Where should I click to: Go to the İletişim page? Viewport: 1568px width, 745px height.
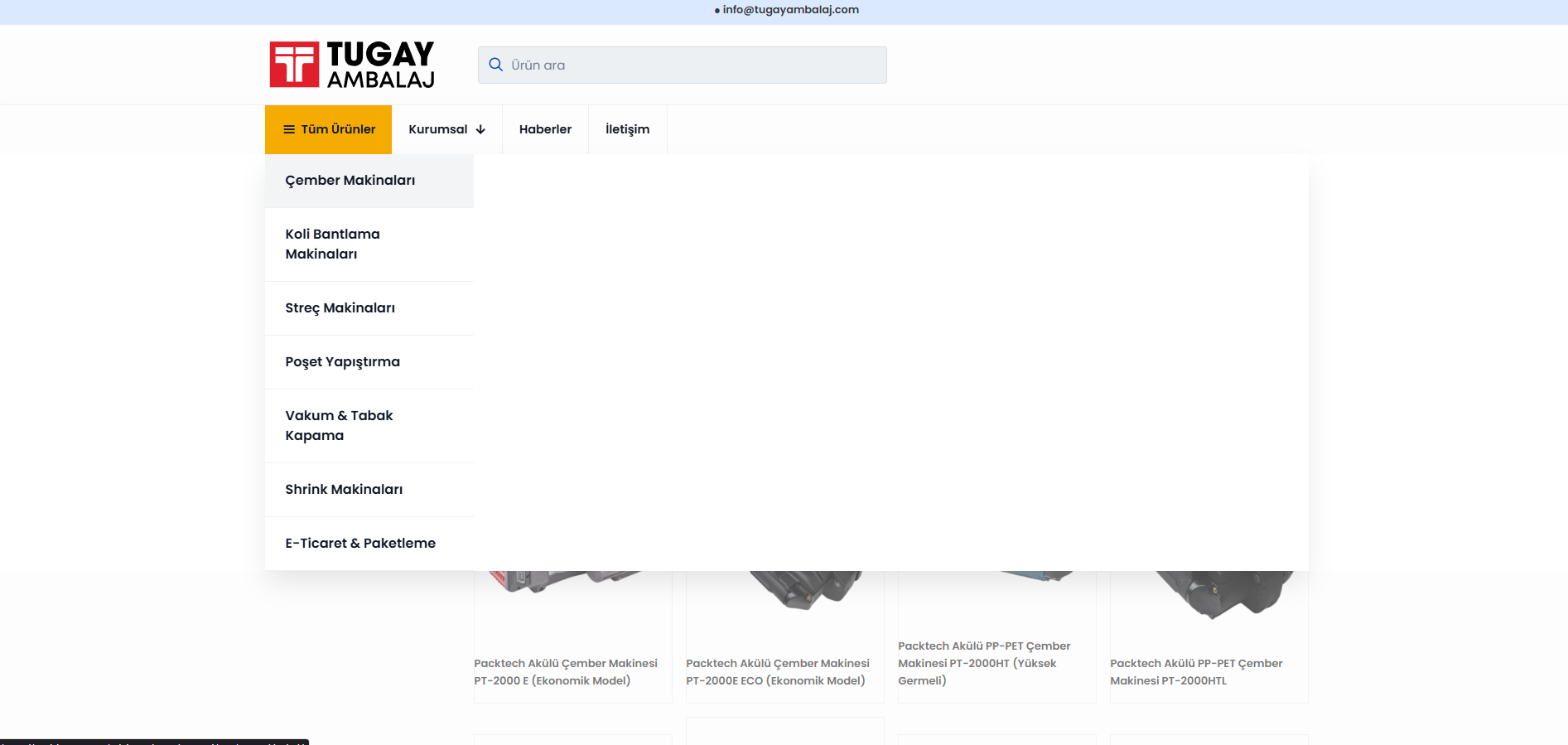627,129
